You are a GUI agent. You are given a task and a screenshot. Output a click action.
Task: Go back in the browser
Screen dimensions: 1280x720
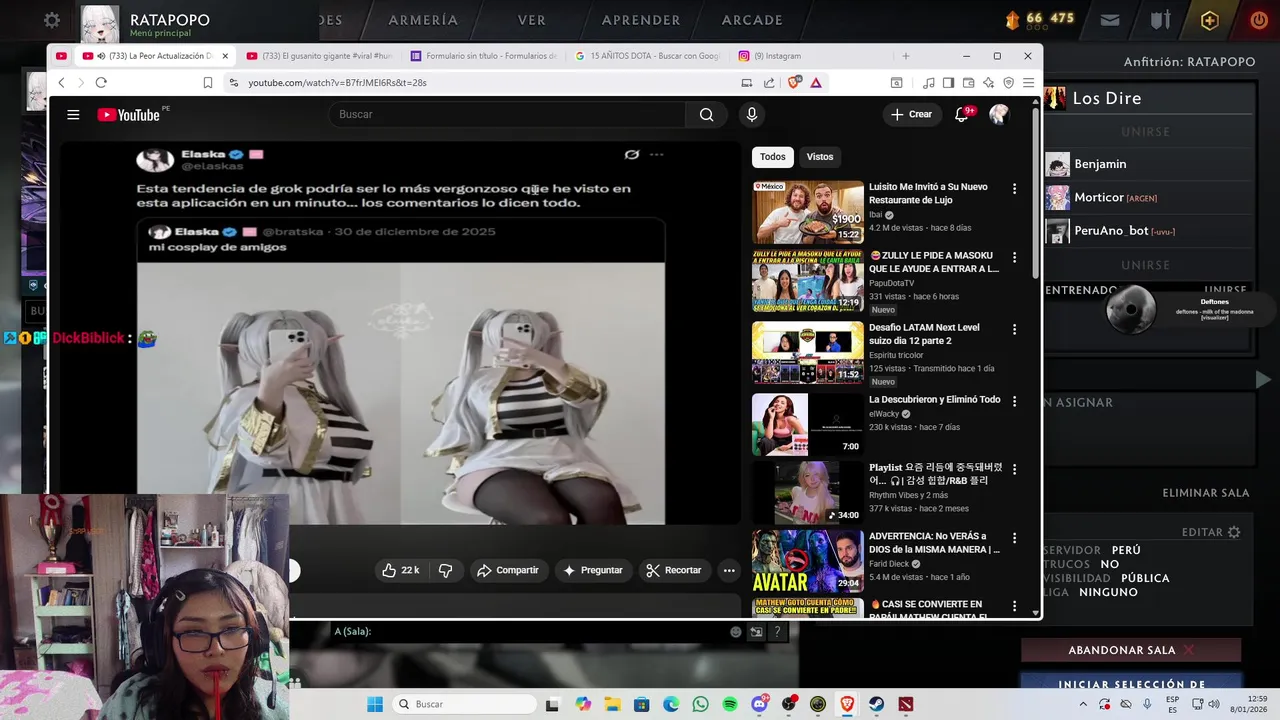61,82
